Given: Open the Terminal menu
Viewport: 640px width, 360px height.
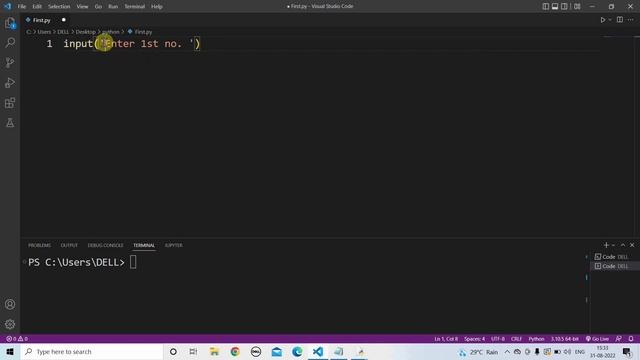Looking at the screenshot, I should (x=134, y=7).
